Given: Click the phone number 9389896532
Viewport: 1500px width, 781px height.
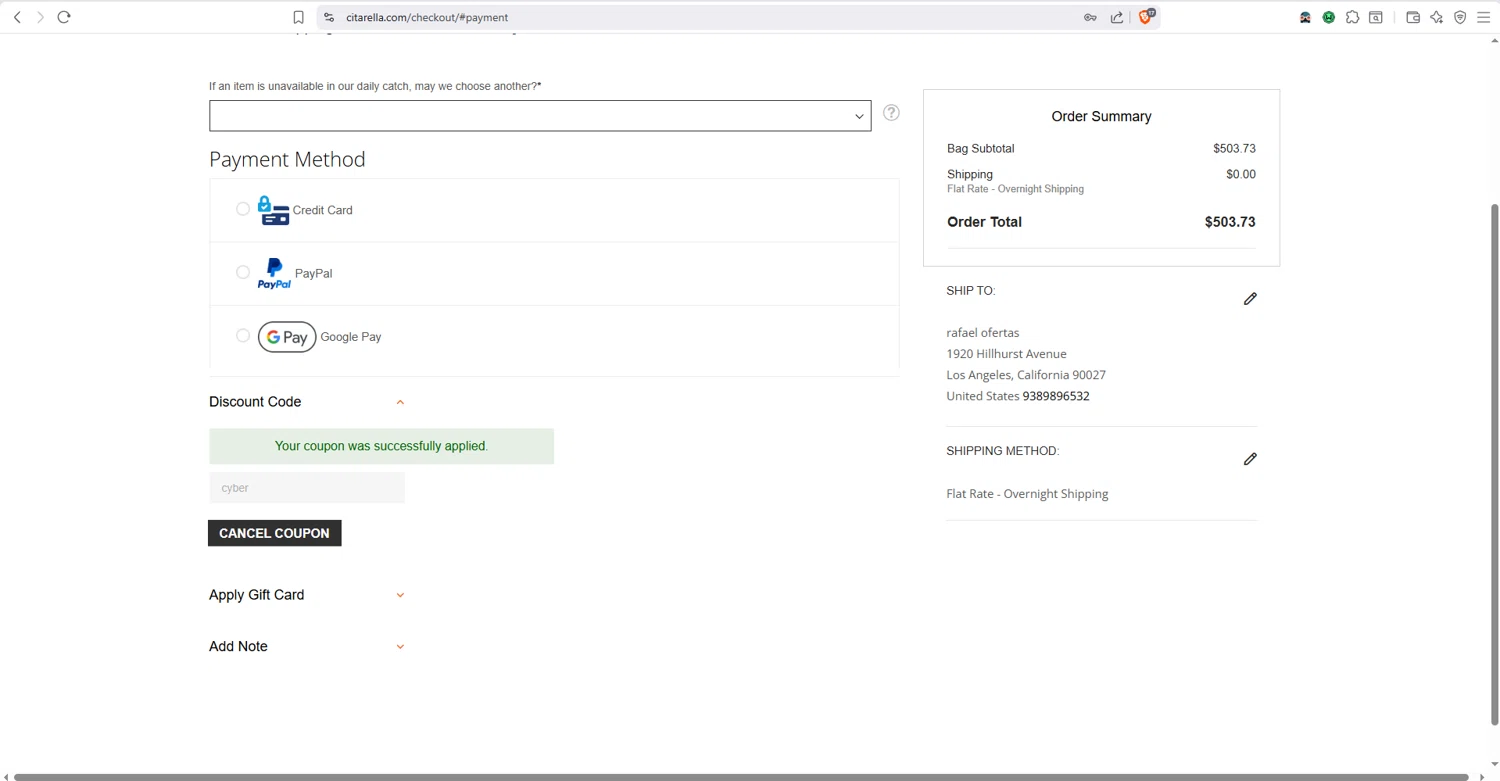Looking at the screenshot, I should point(1056,396).
